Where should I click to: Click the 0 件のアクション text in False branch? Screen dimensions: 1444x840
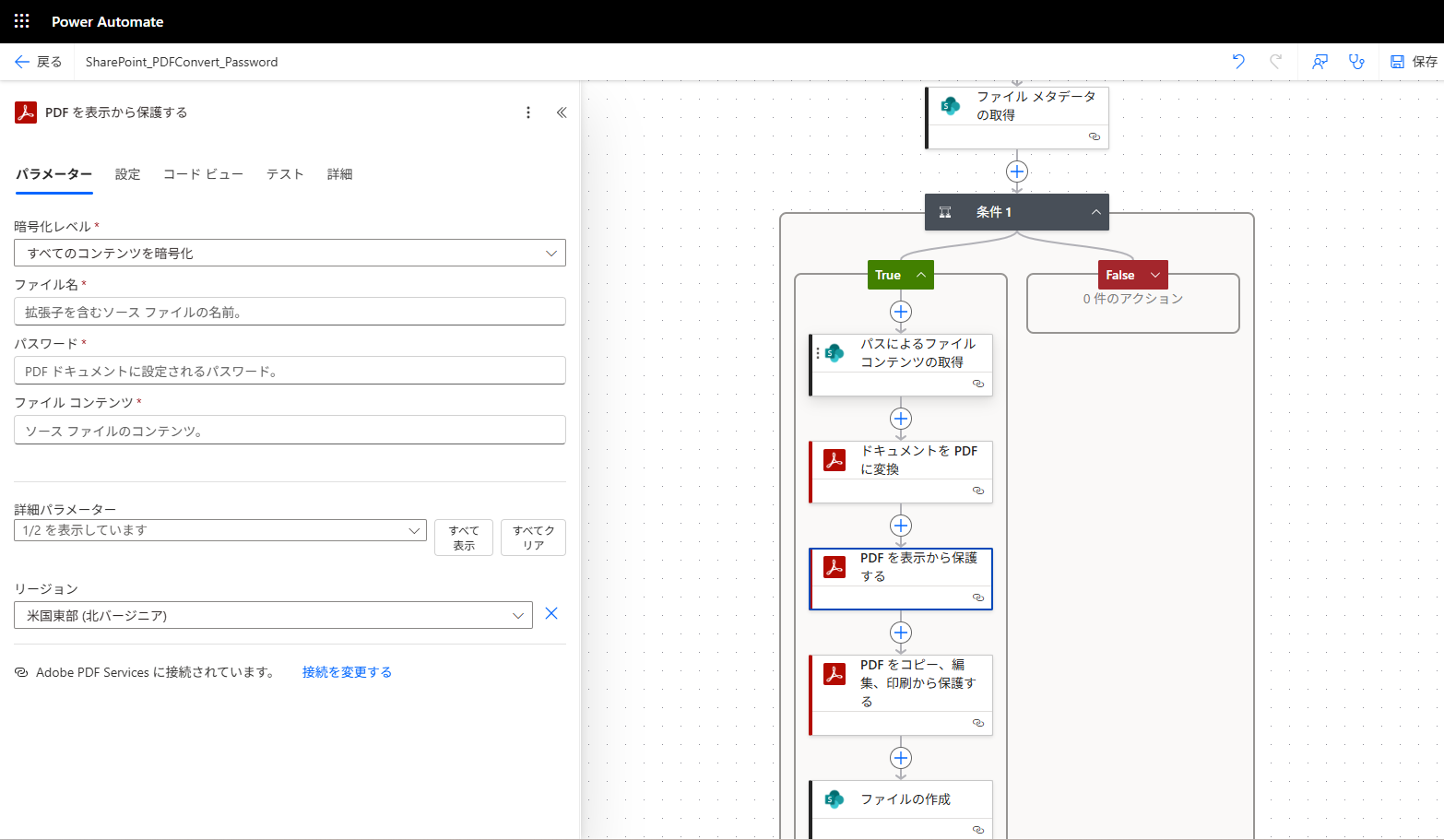point(1133,299)
